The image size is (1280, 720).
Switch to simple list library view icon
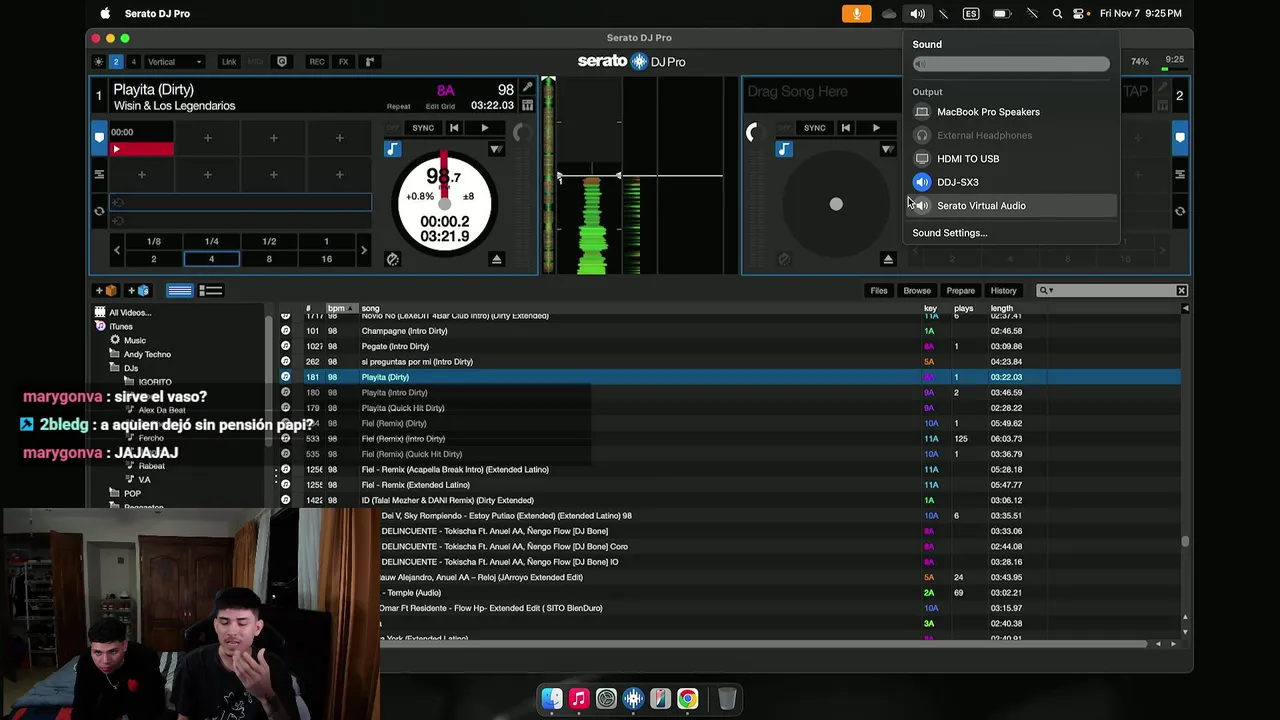tap(180, 290)
